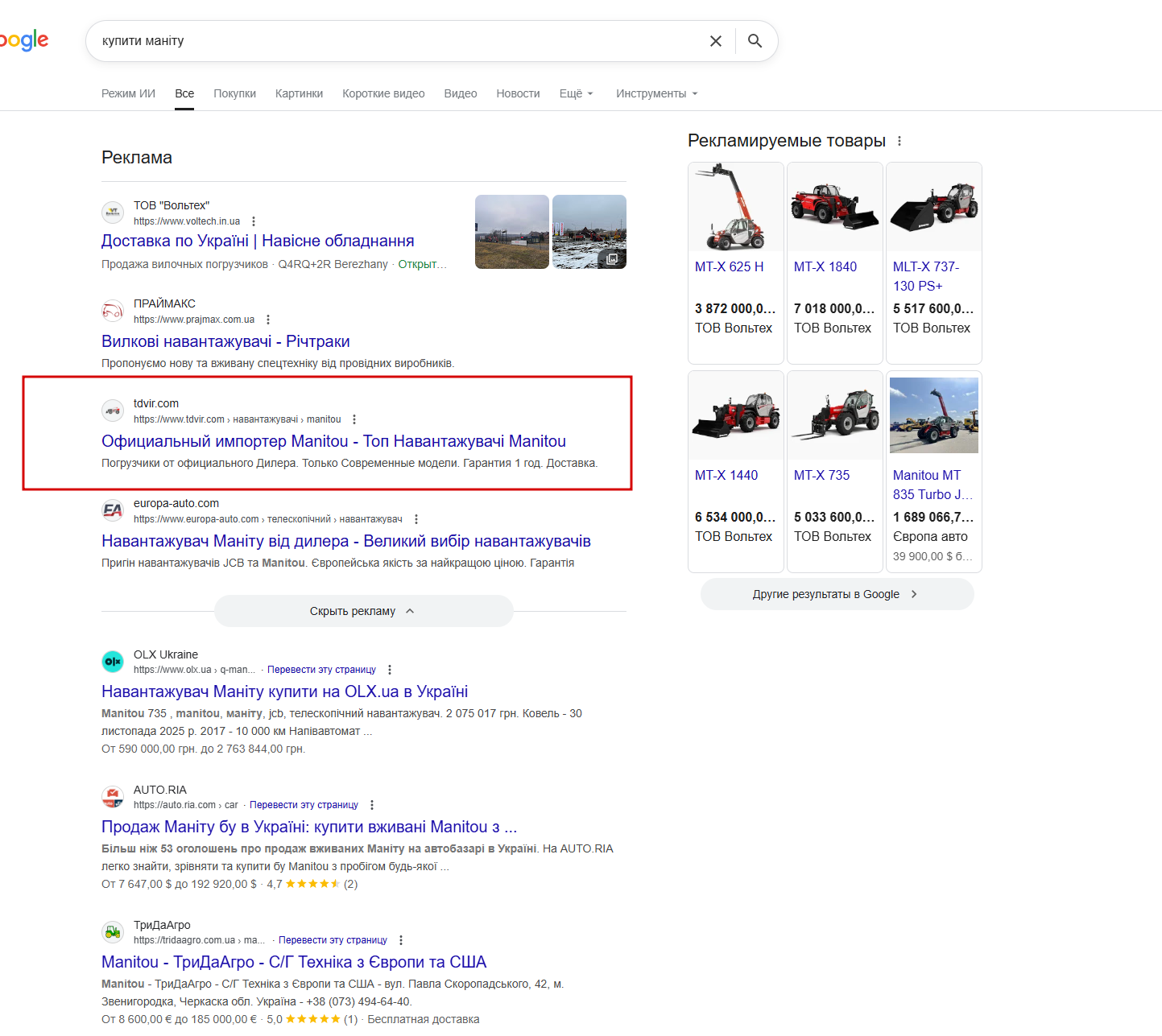Click the magnifying glass search icon
Image resolution: width=1162 pixels, height=1036 pixels.
[755, 41]
